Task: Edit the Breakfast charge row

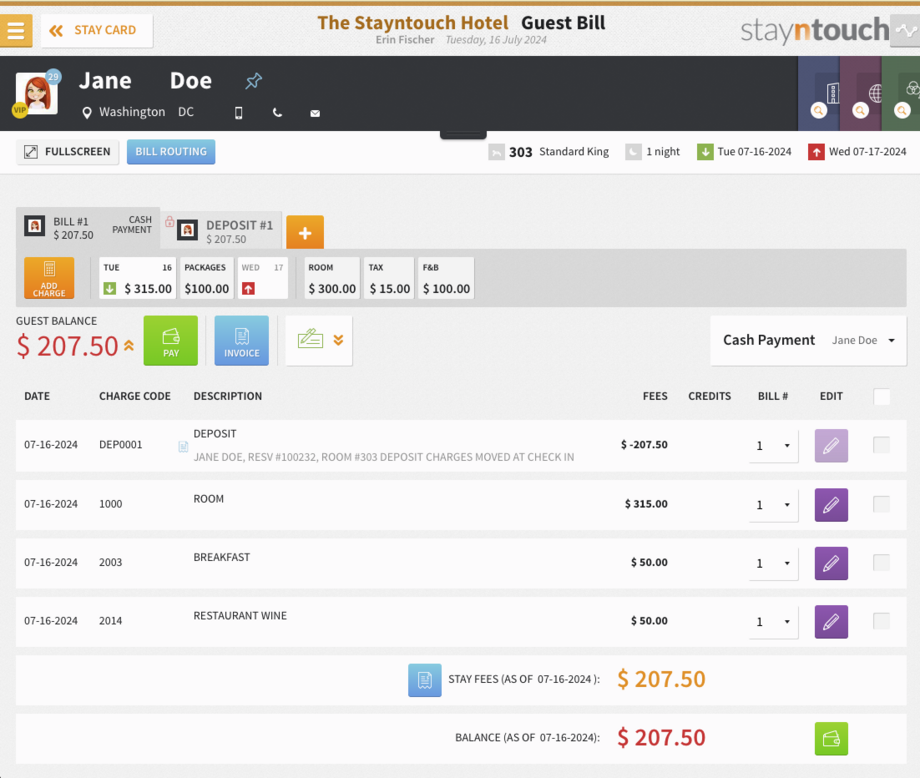Action: [831, 563]
